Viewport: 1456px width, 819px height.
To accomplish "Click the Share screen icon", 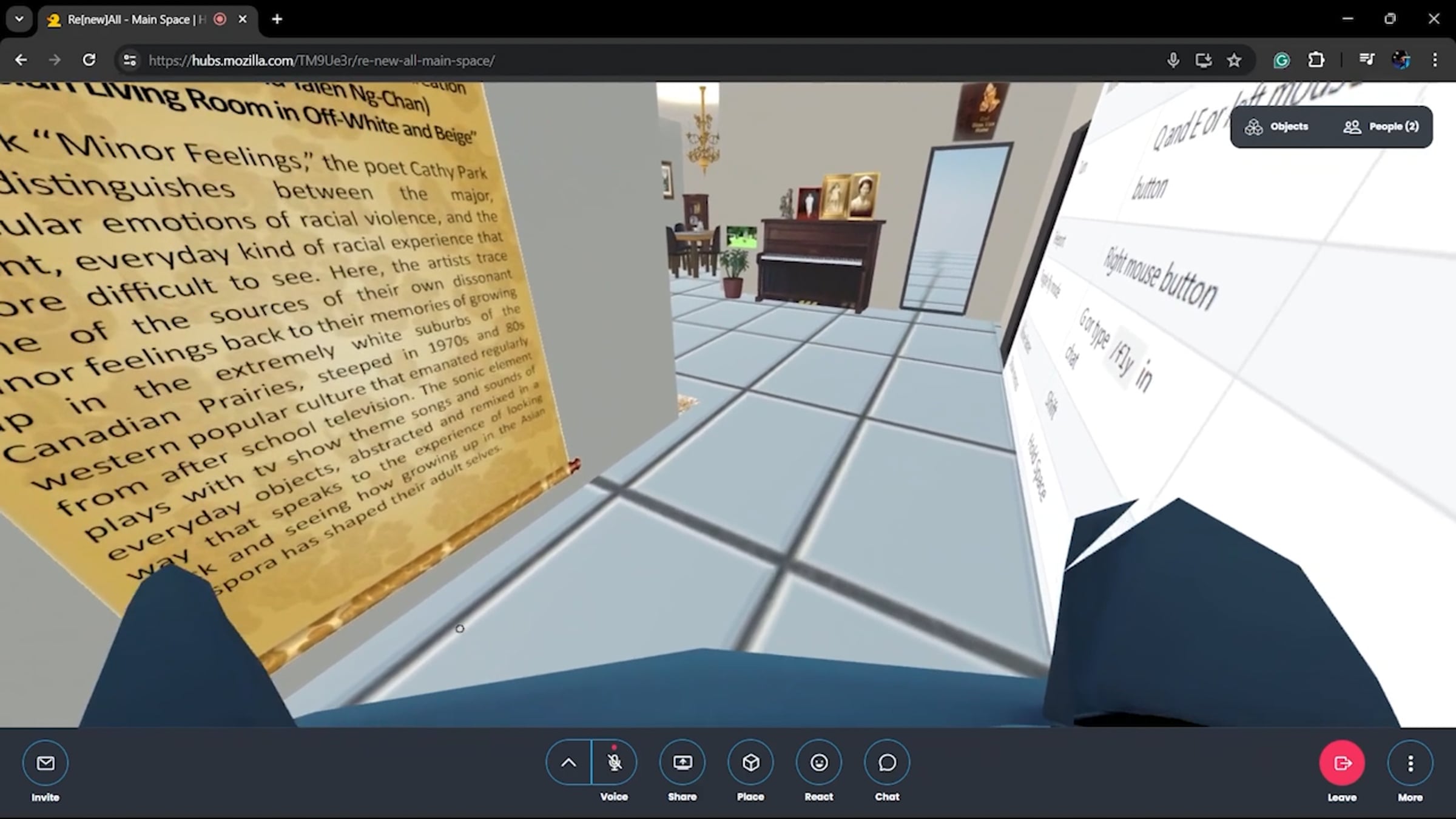I will tap(682, 763).
